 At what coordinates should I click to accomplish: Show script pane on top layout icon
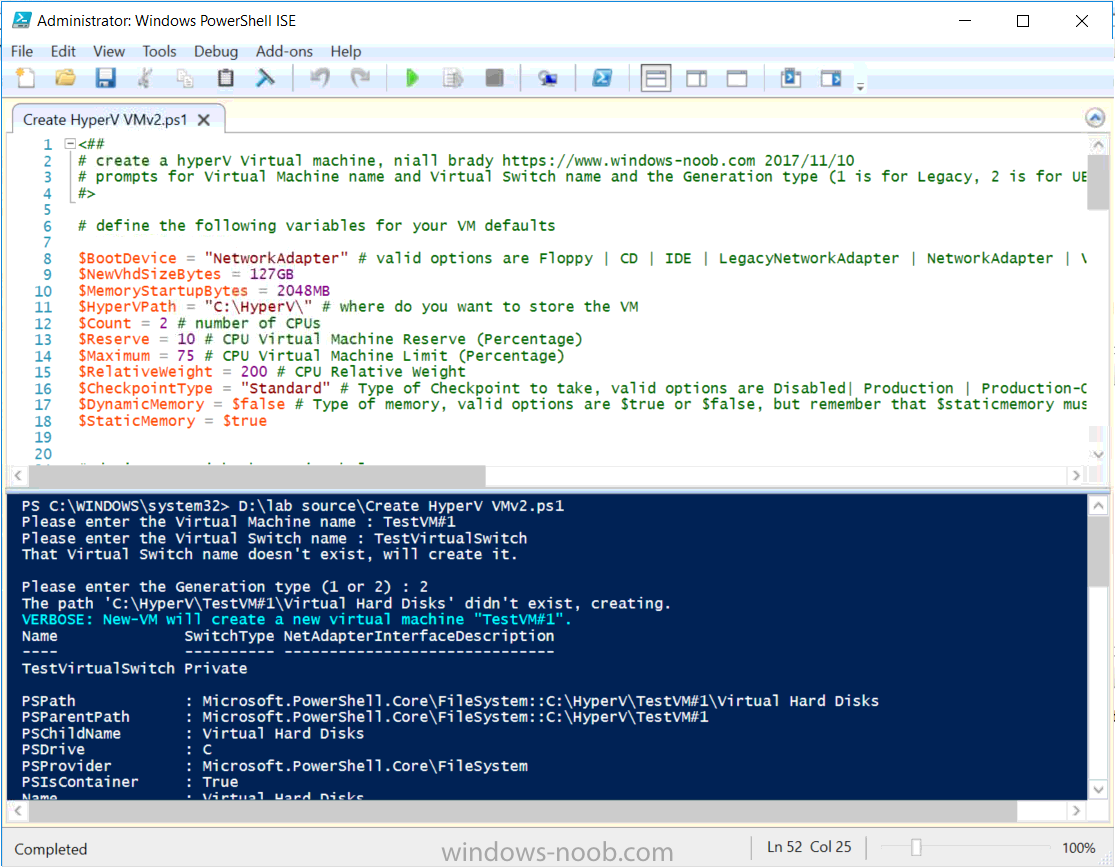coord(656,78)
